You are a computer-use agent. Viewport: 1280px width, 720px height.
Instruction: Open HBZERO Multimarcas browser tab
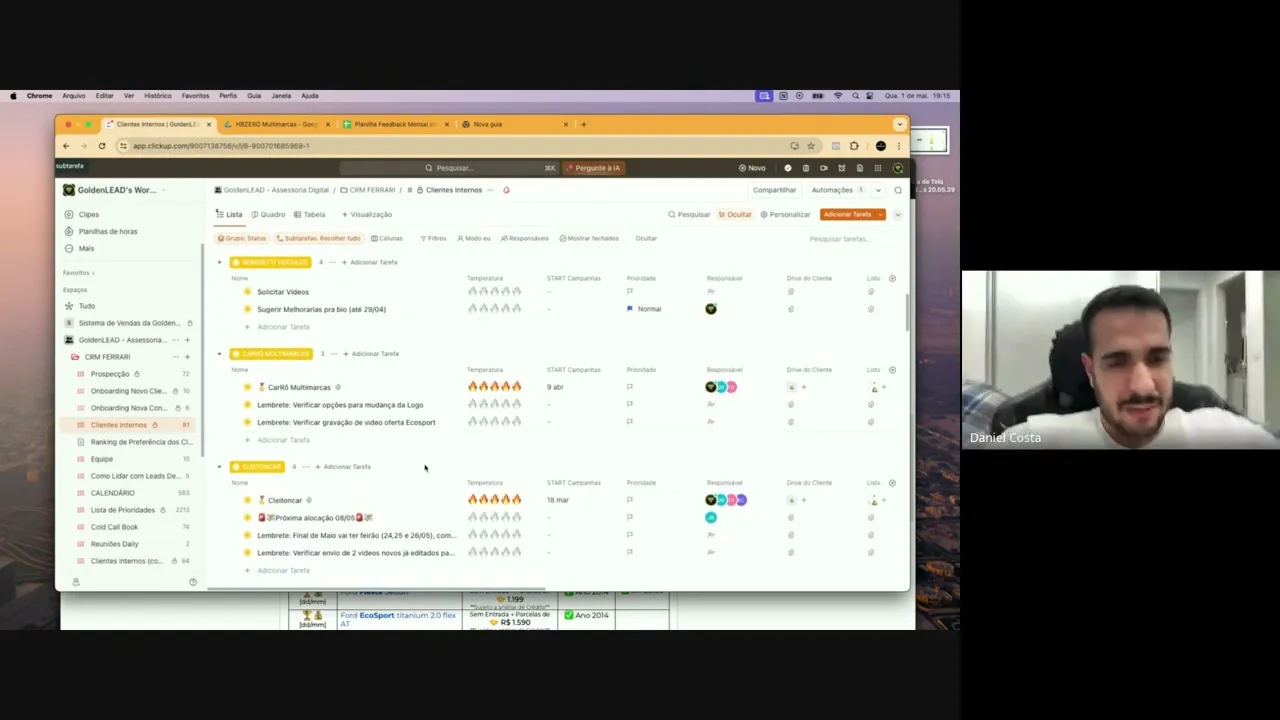tap(276, 124)
